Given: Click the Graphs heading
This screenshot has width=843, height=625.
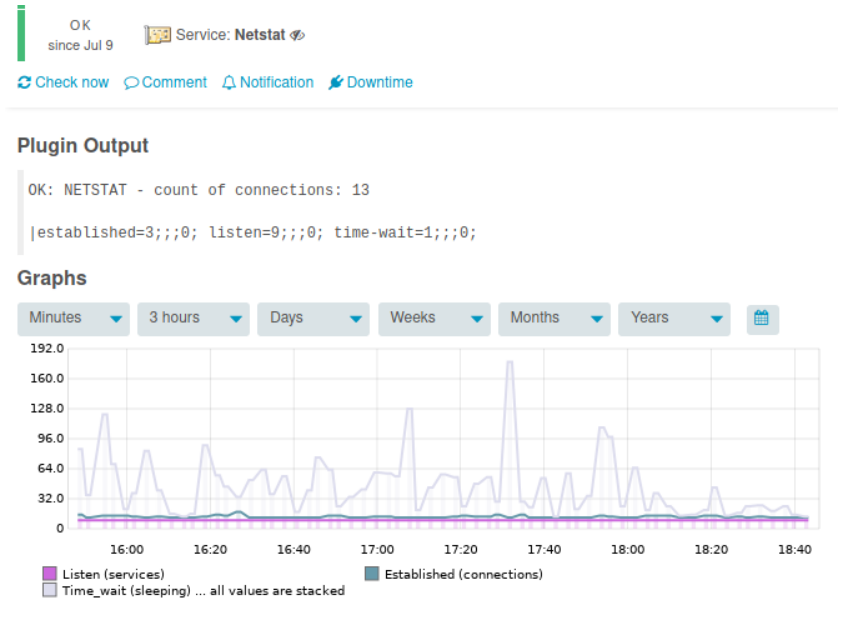Looking at the screenshot, I should pos(52,278).
